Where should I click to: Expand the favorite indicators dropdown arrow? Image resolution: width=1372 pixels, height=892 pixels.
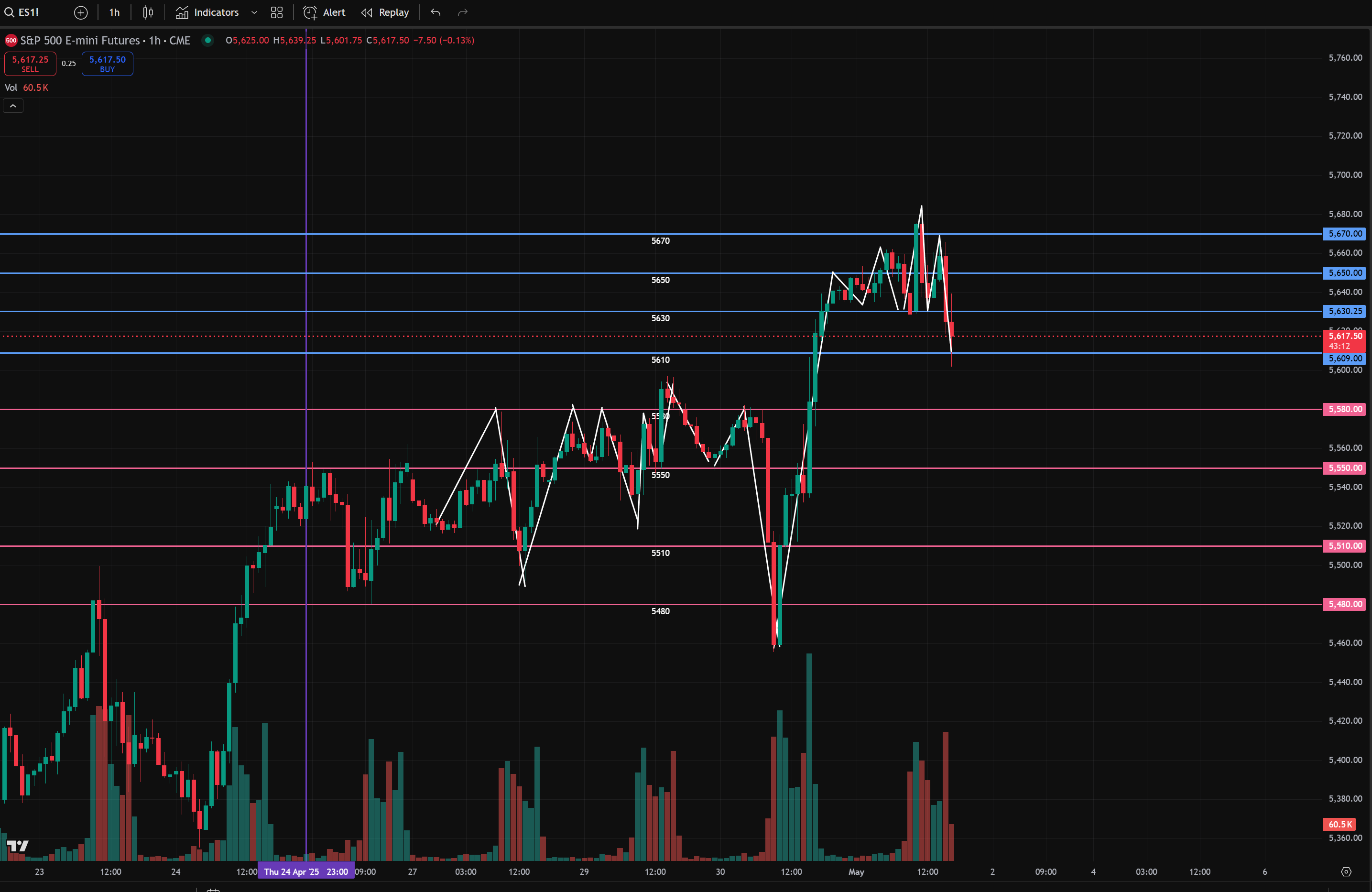tap(254, 12)
